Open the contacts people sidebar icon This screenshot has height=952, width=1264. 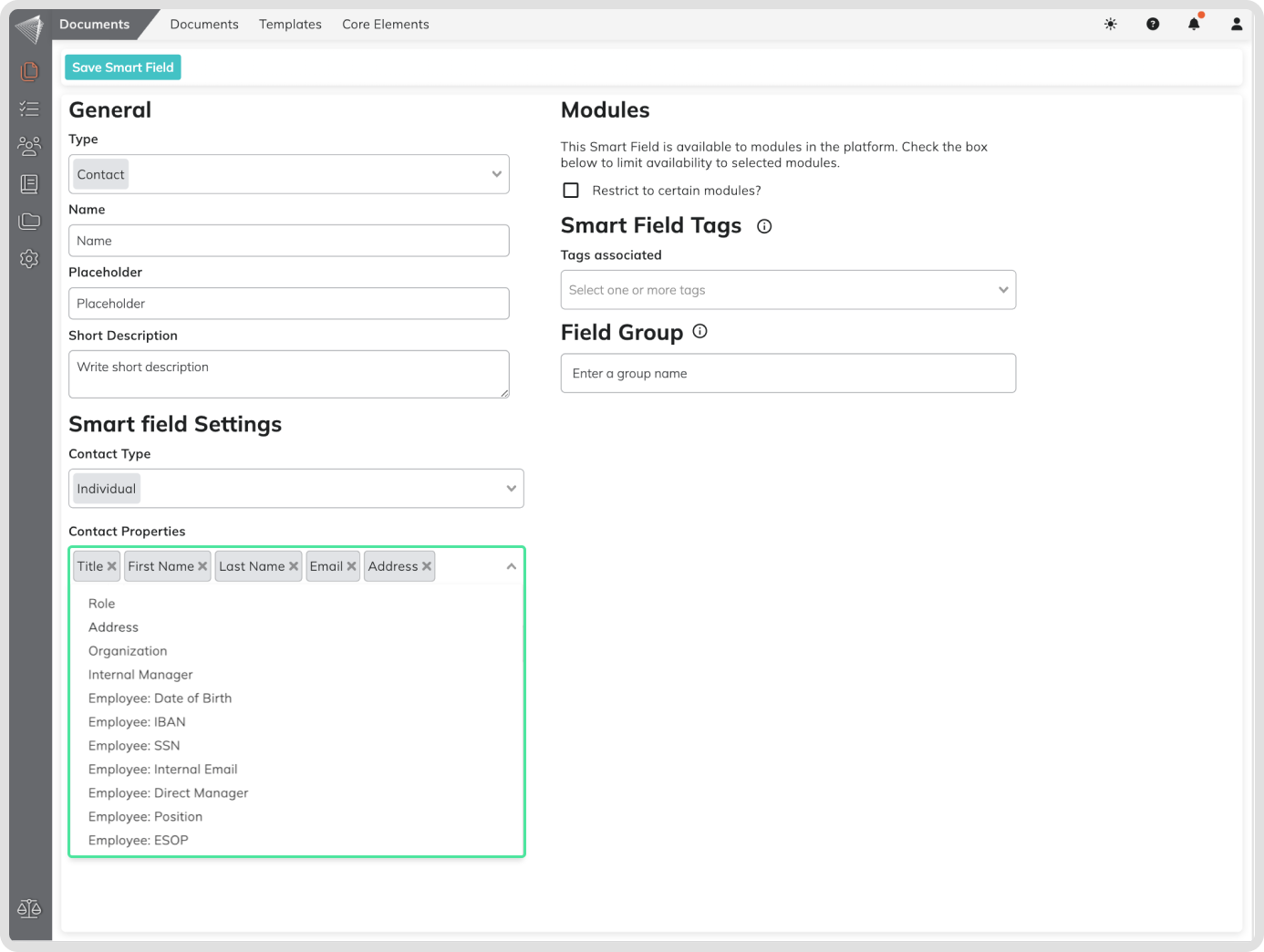(x=29, y=146)
